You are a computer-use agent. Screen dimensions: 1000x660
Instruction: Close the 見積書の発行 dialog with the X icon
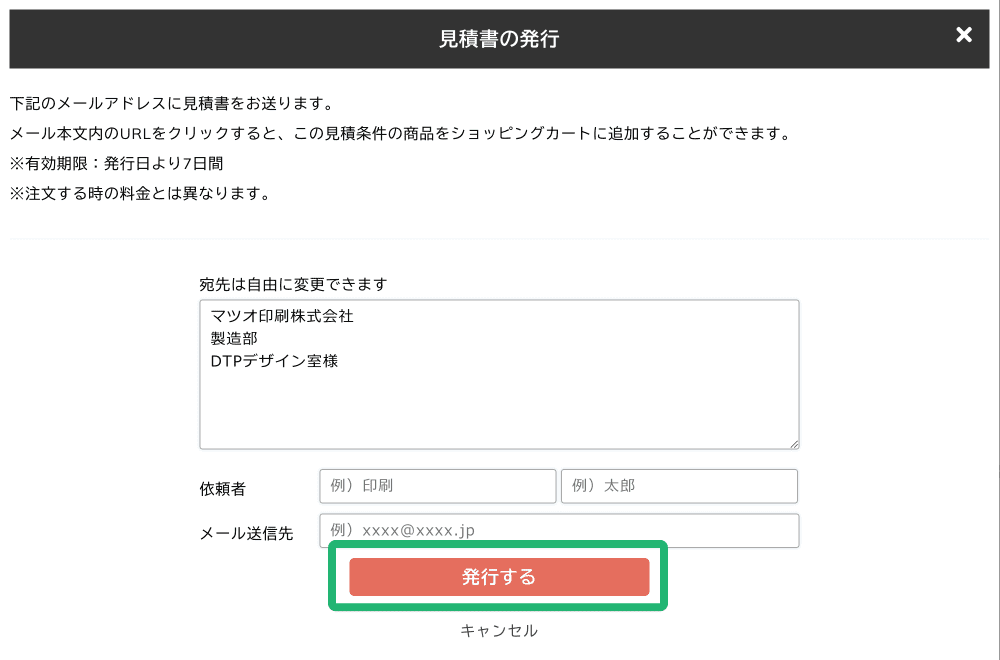pos(963,35)
